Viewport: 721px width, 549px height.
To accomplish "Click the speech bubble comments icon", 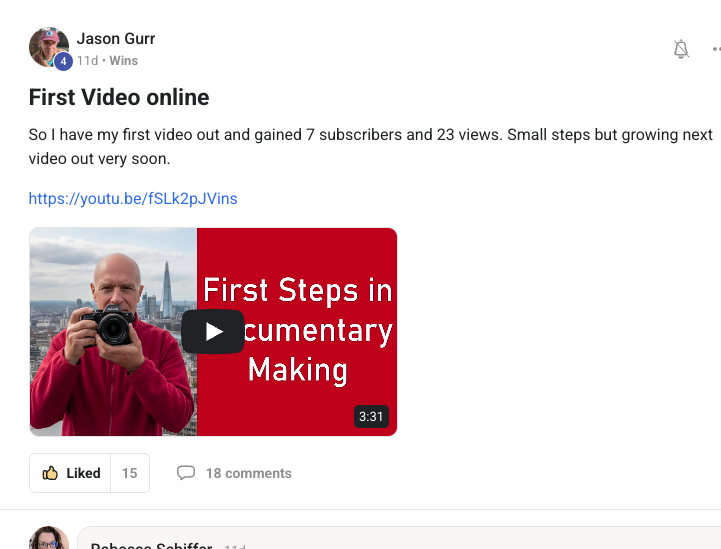I will (x=186, y=473).
